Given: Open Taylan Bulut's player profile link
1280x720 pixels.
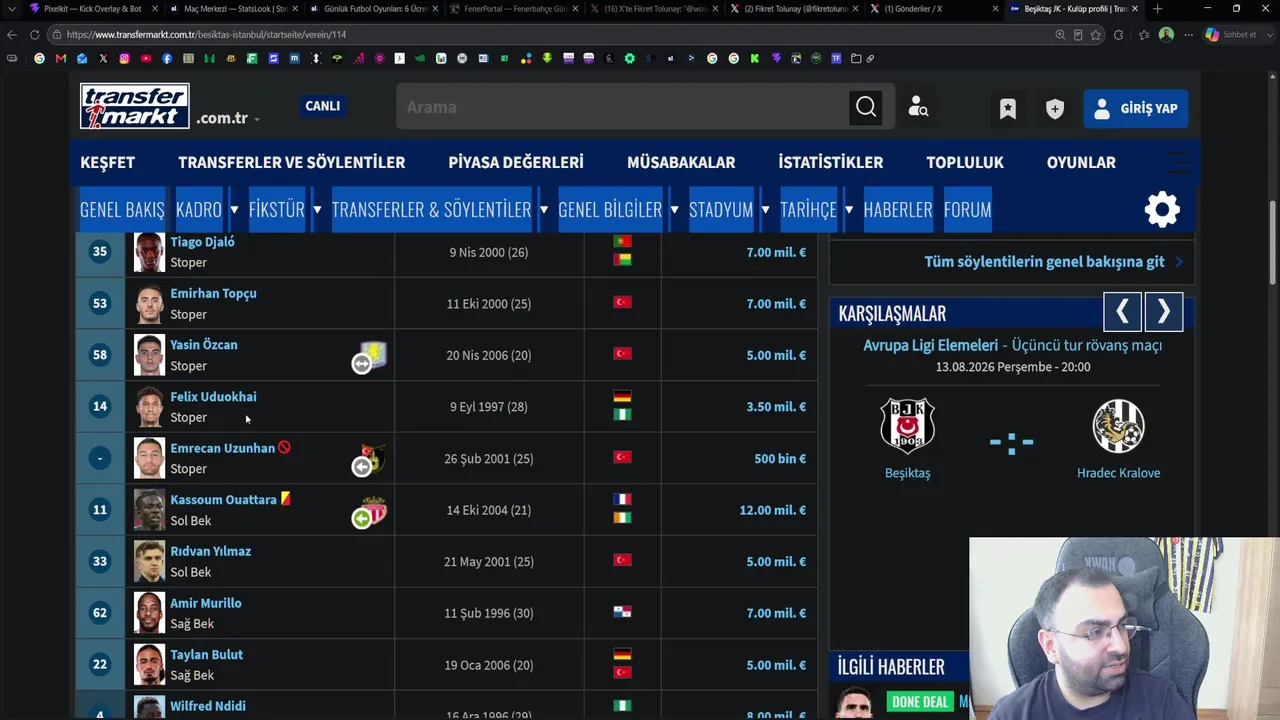Looking at the screenshot, I should tap(206, 654).
